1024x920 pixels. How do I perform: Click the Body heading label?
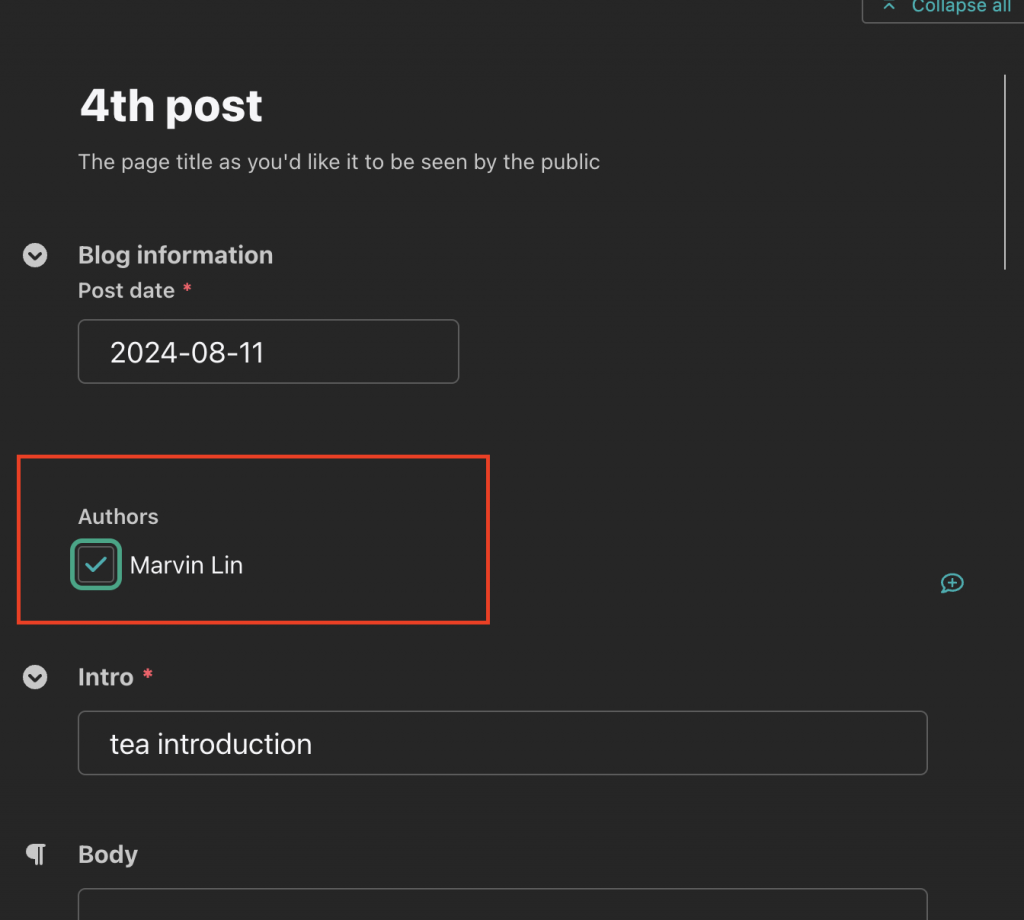pyautogui.click(x=108, y=855)
